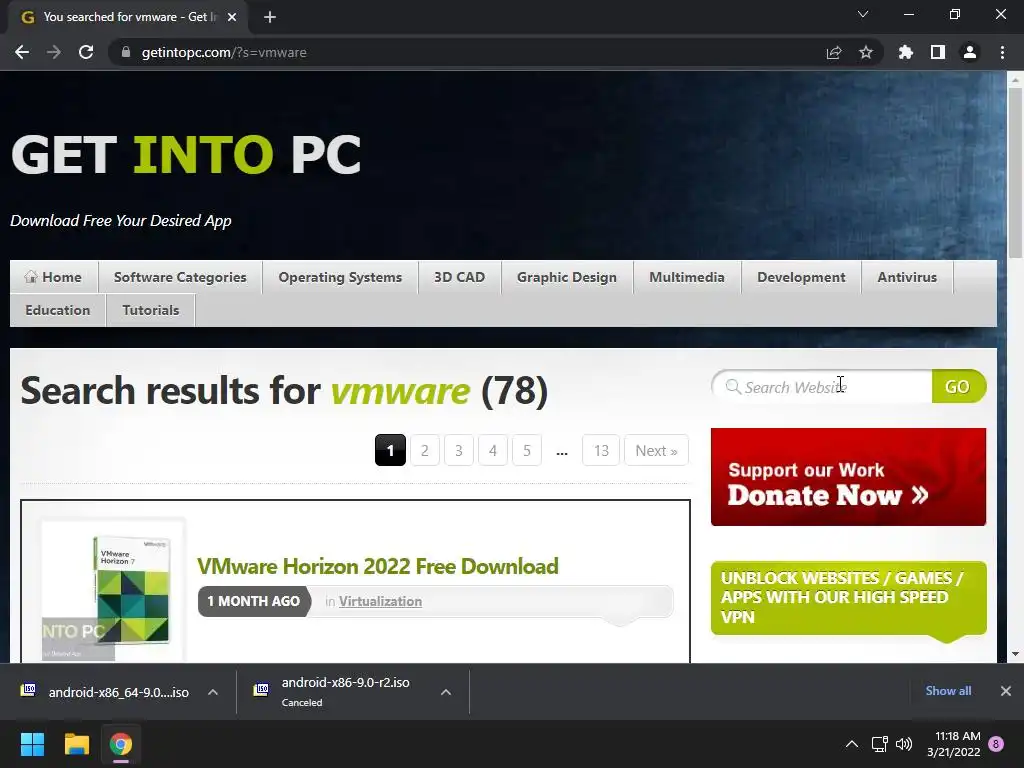Click the page scrollbar up arrow
This screenshot has height=768, width=1024.
pos(1015,80)
